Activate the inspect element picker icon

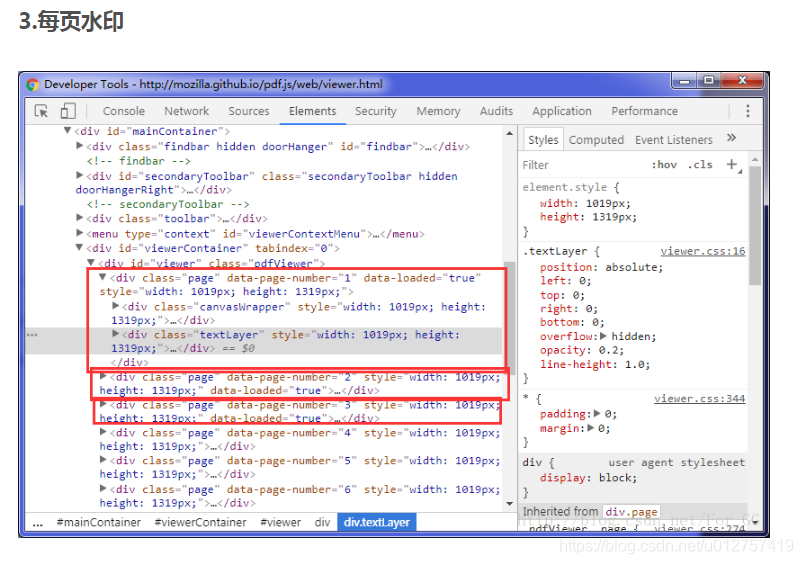41,111
